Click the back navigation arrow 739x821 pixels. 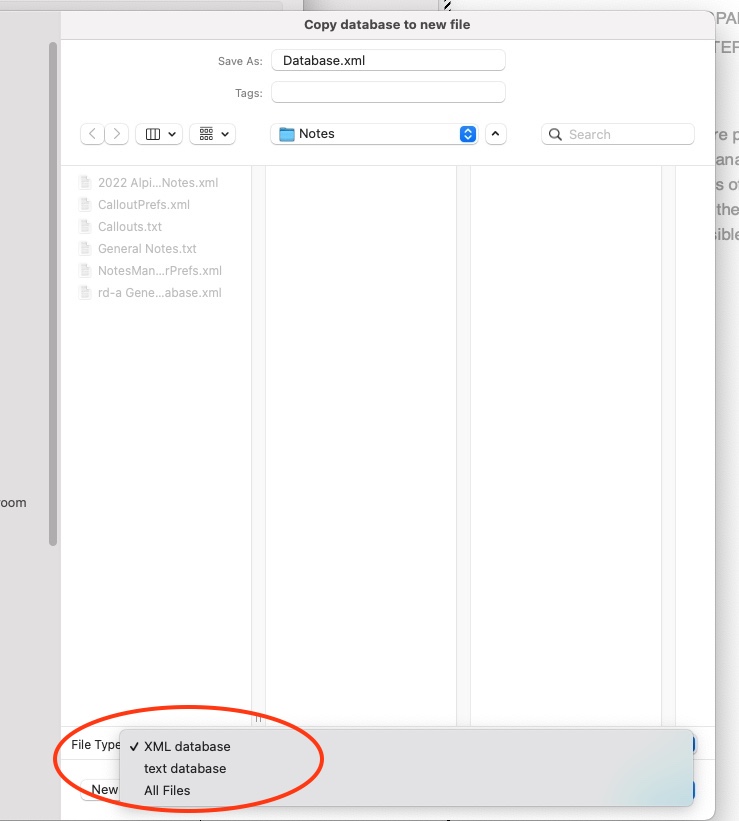93,134
